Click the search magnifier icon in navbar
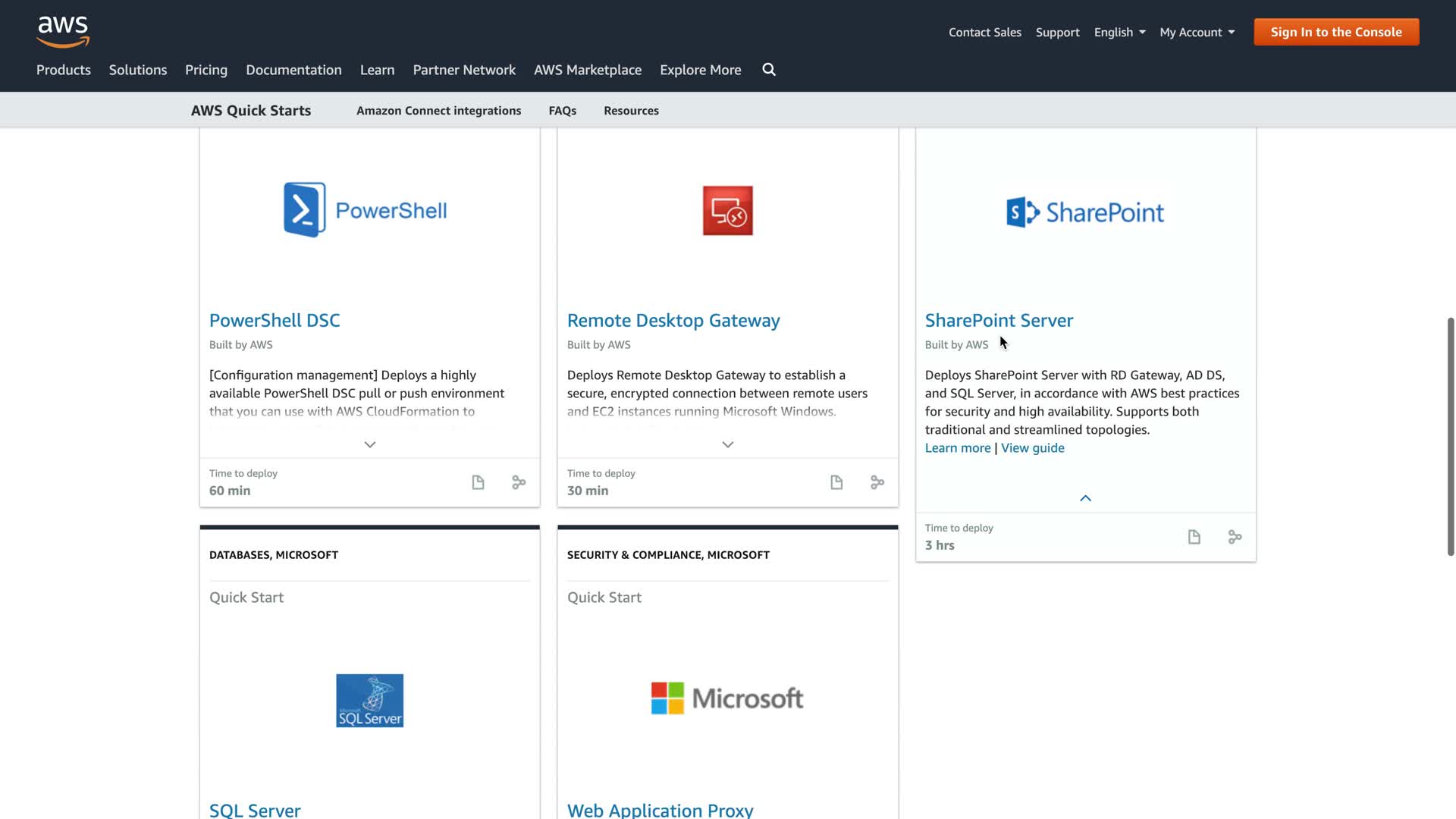This screenshot has height=819, width=1456. (769, 70)
